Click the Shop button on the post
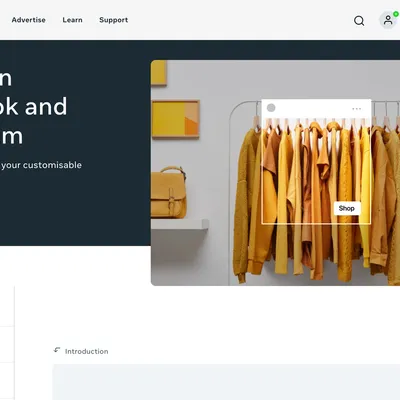The width and height of the screenshot is (400, 400). click(347, 208)
